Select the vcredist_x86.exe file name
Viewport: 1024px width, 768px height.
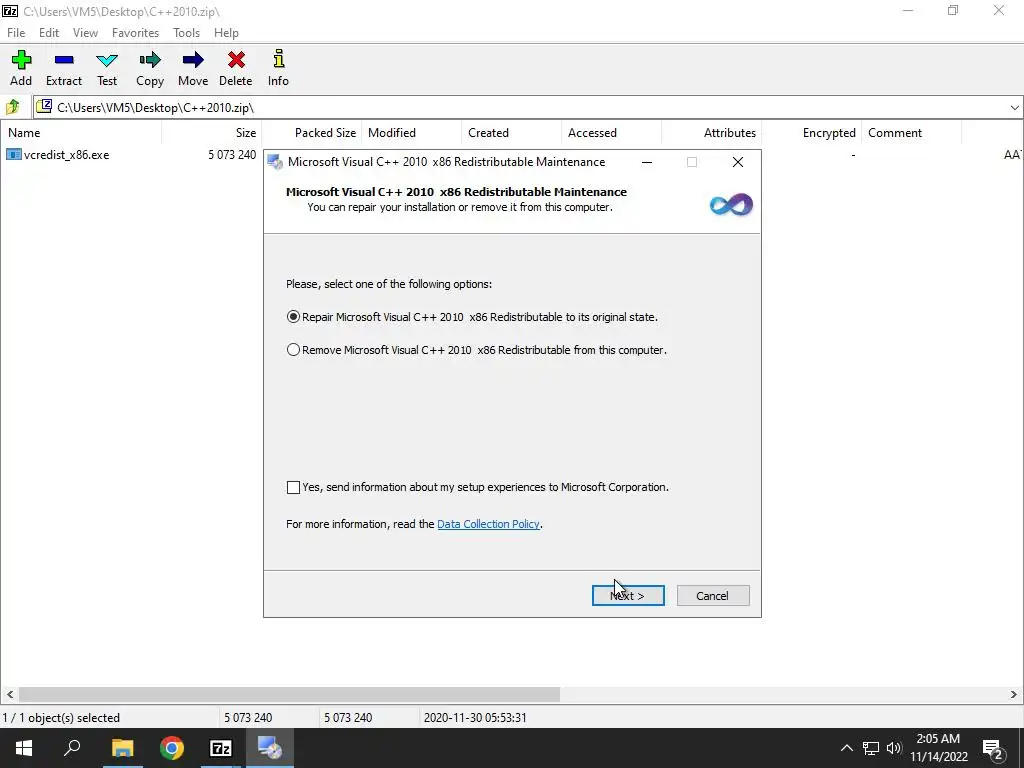[x=67, y=155]
